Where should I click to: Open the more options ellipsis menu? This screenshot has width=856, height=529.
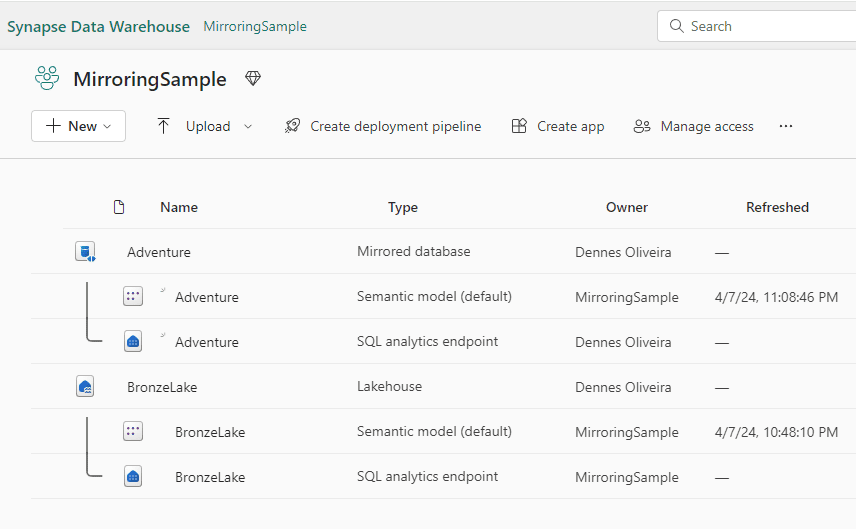(786, 126)
